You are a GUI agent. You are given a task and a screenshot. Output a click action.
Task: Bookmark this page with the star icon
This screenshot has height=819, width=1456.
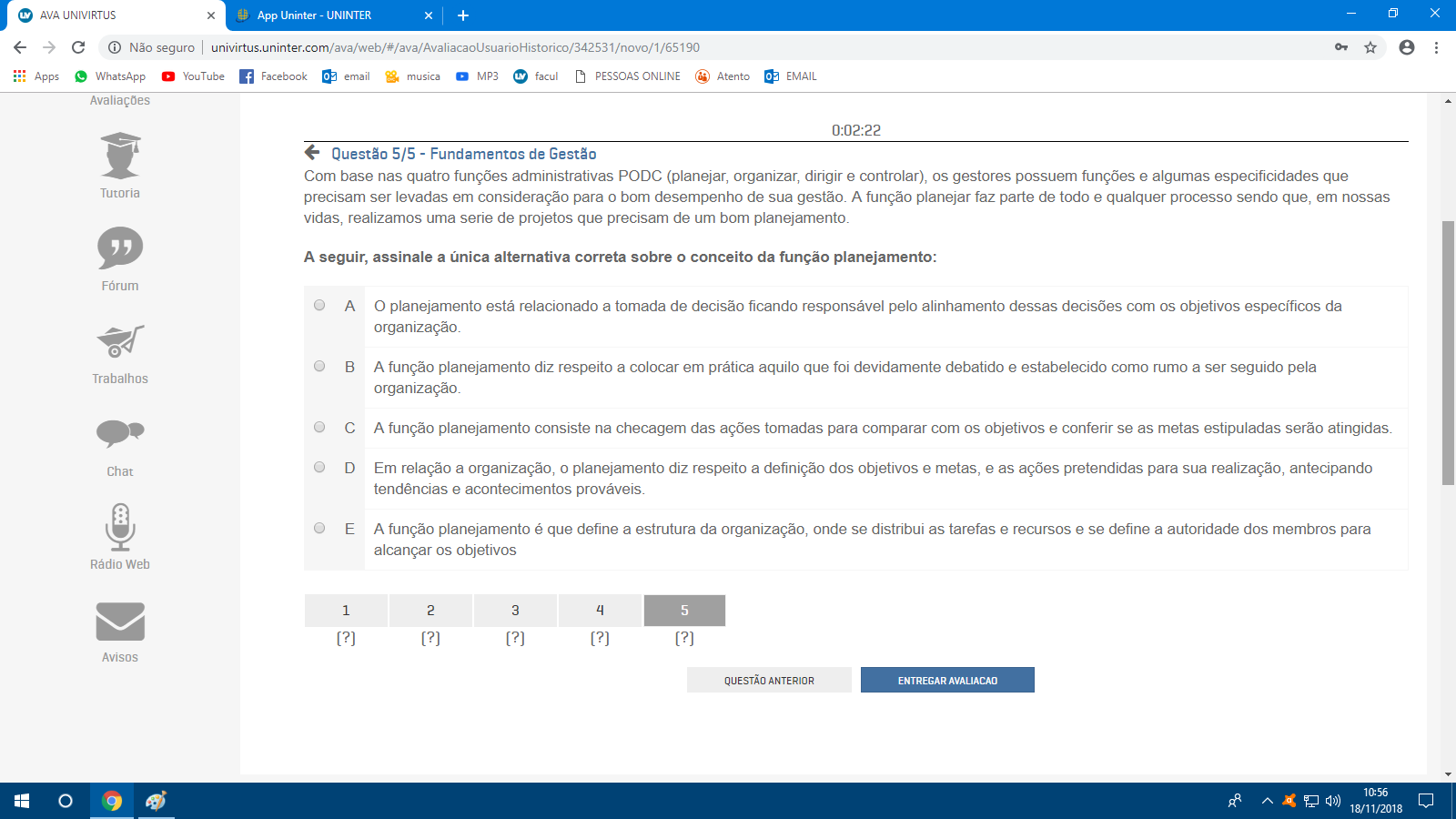click(1370, 47)
